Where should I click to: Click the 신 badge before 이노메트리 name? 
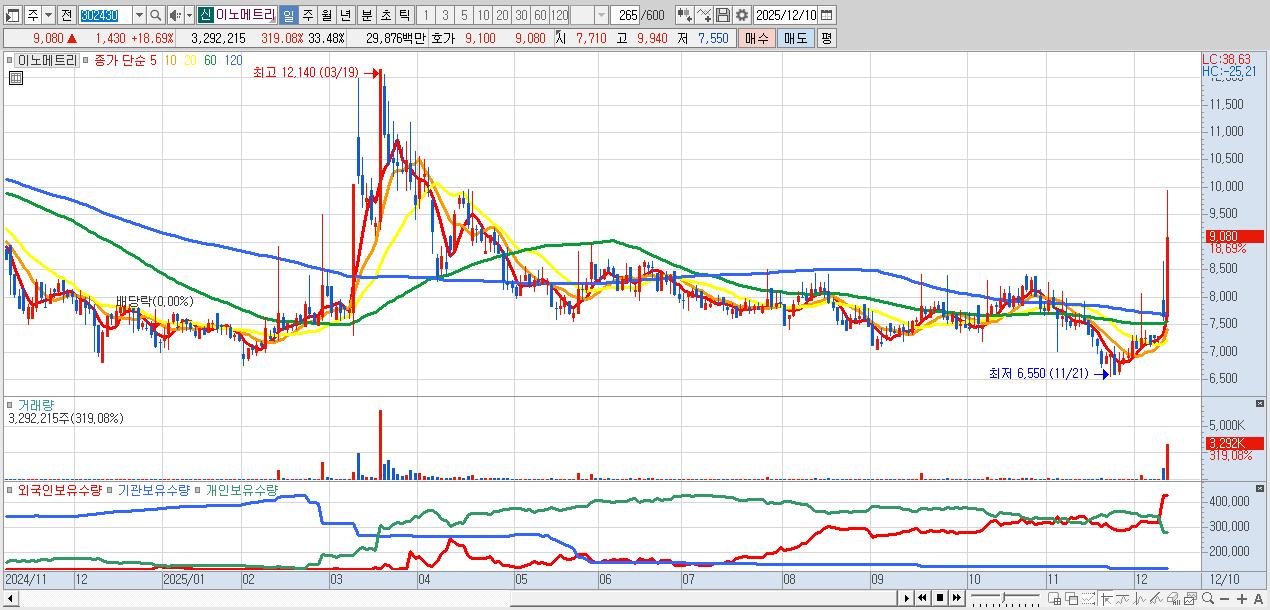204,15
